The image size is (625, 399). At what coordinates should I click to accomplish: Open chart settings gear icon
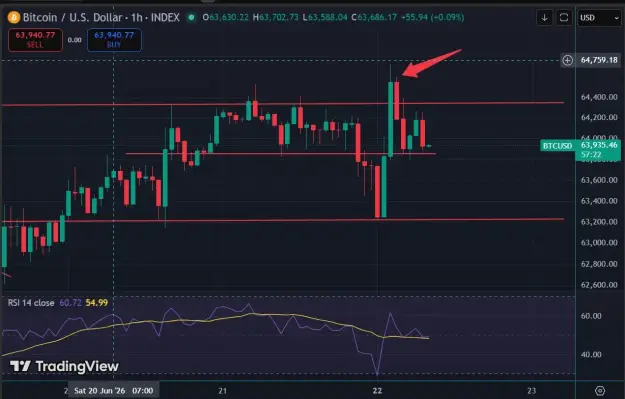[600, 390]
